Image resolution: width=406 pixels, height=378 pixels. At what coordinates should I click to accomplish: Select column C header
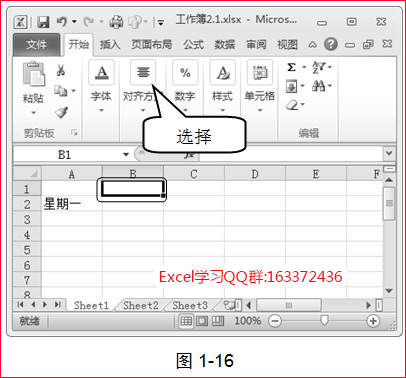coord(194,174)
